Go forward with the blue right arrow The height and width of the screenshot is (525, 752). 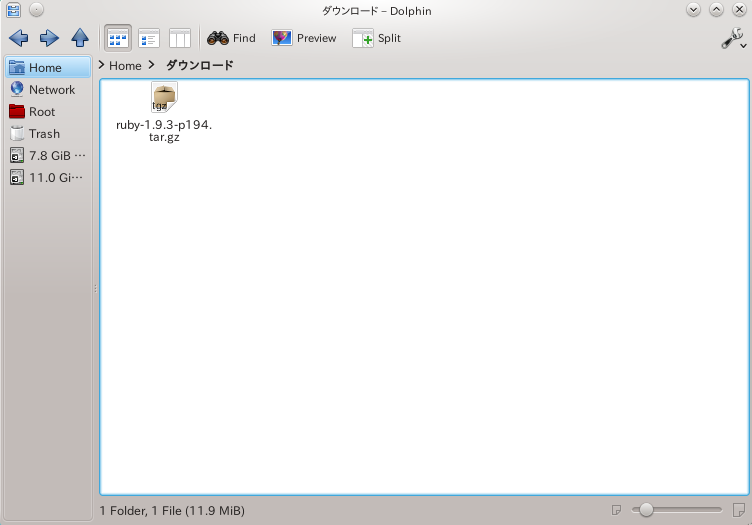pyautogui.click(x=49, y=38)
